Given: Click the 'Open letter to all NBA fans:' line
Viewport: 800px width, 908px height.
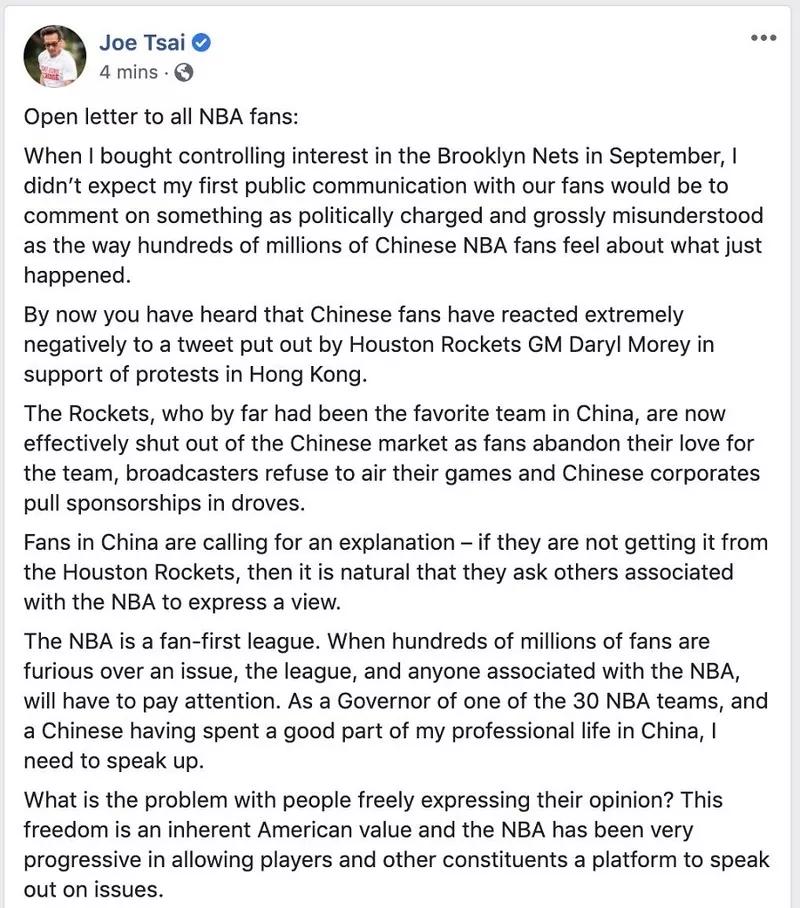Looking at the screenshot, I should (x=161, y=117).
